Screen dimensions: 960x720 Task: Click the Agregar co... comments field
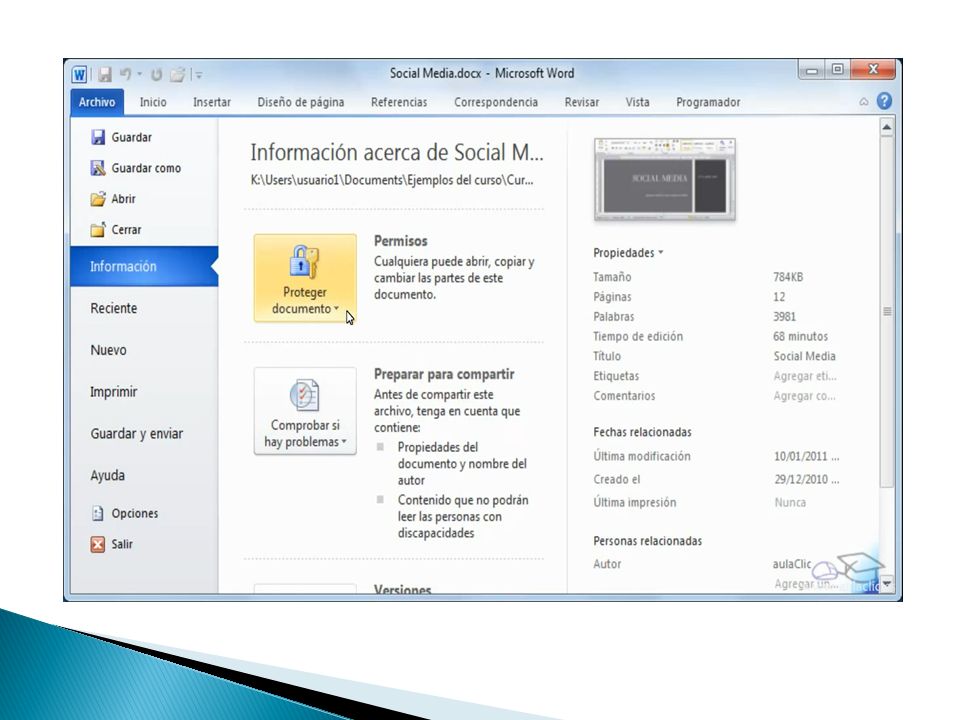[x=804, y=396]
